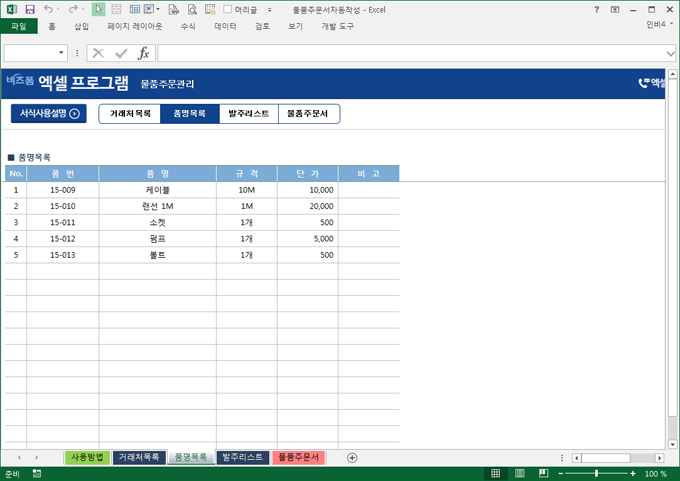Image resolution: width=680 pixels, height=481 pixels.
Task: Click the horizontal scrollbar left arrow
Action: (576, 458)
